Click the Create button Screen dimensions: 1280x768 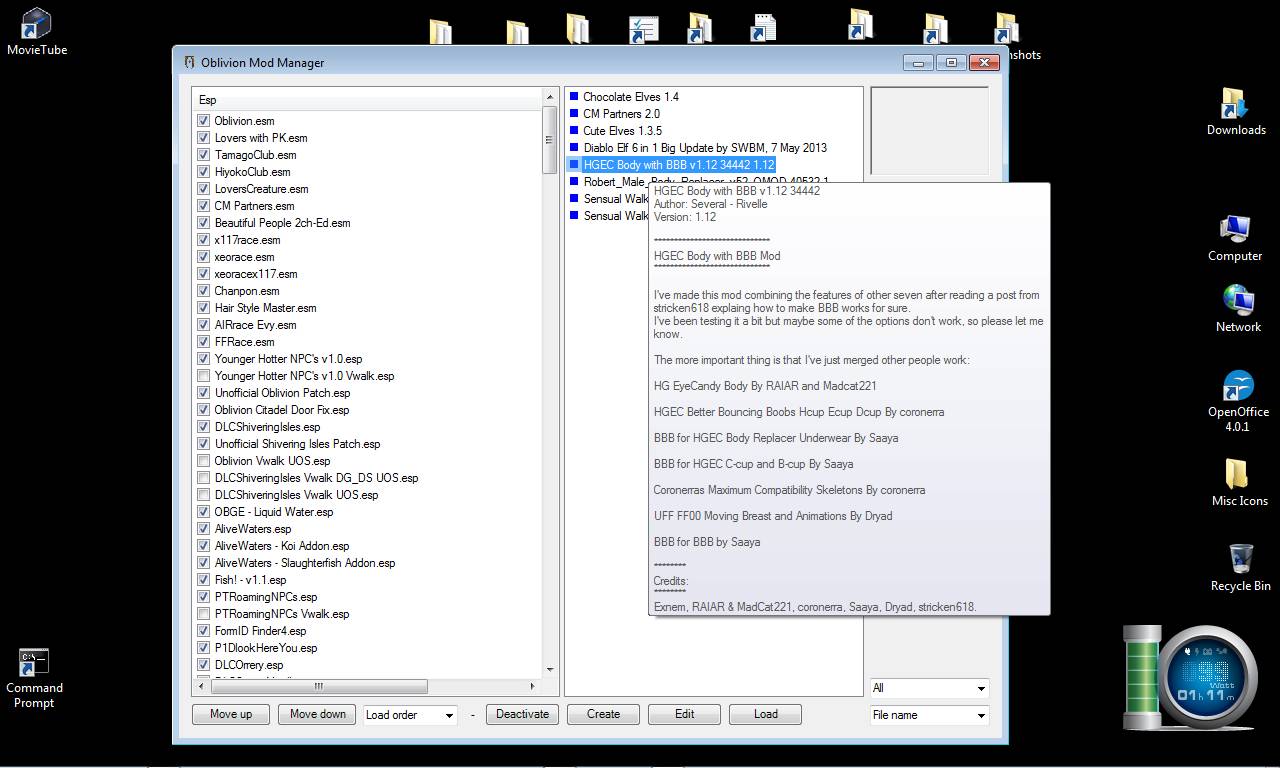[602, 714]
